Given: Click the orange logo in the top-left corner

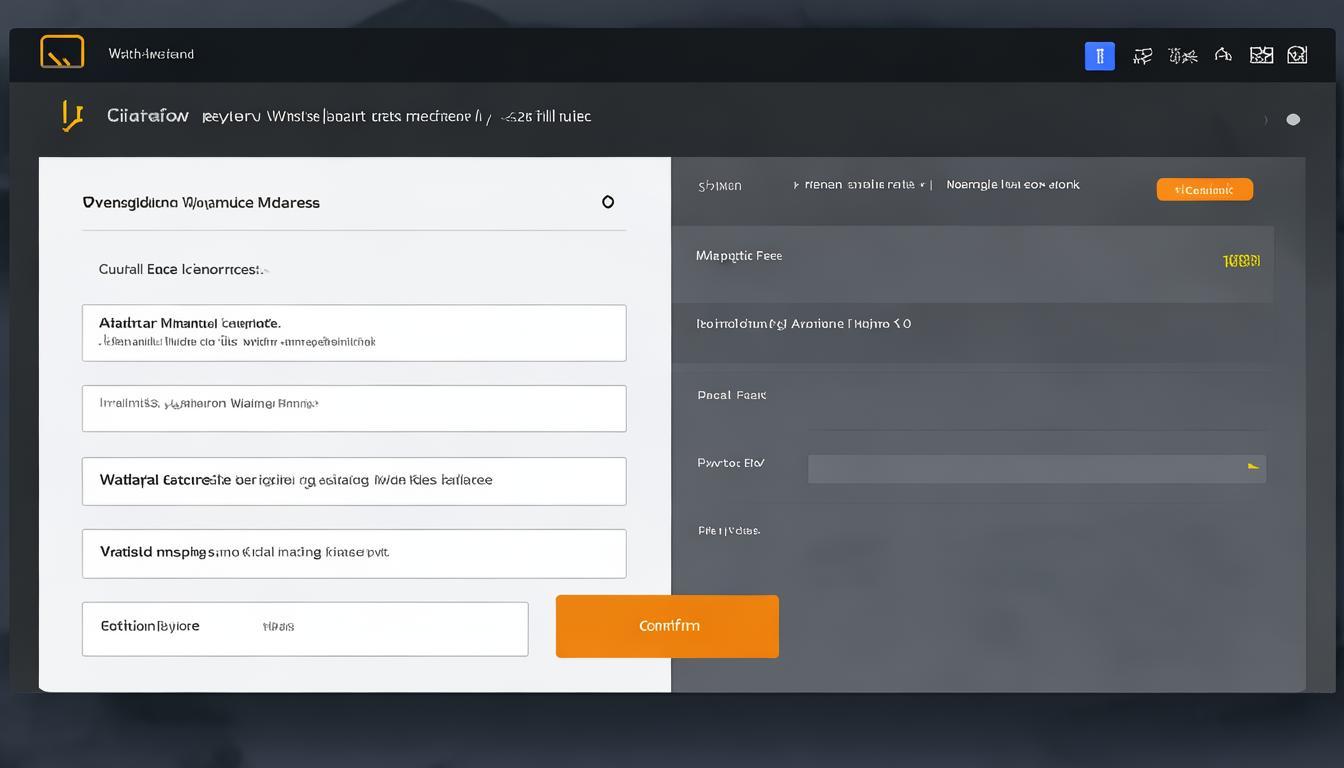Looking at the screenshot, I should [62, 52].
